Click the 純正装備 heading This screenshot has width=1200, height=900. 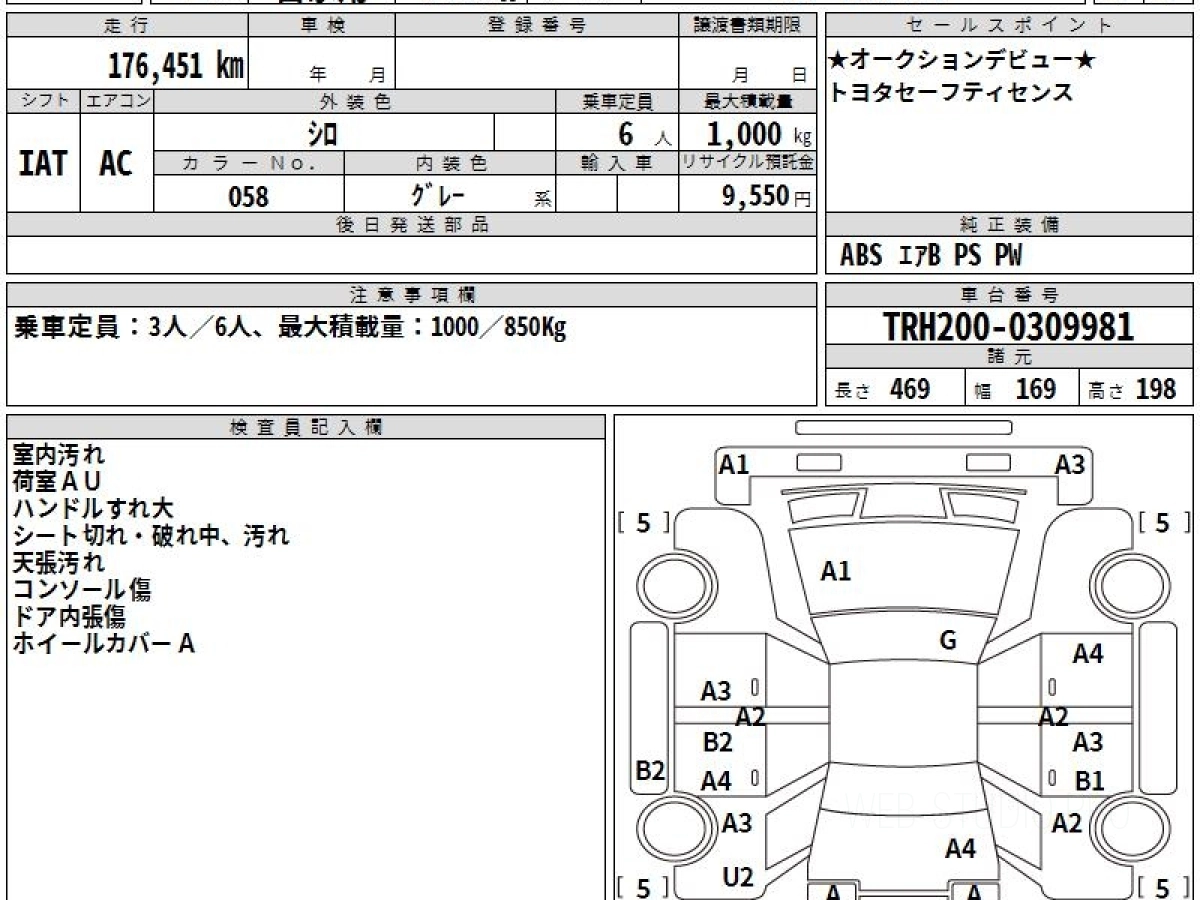(1010, 225)
